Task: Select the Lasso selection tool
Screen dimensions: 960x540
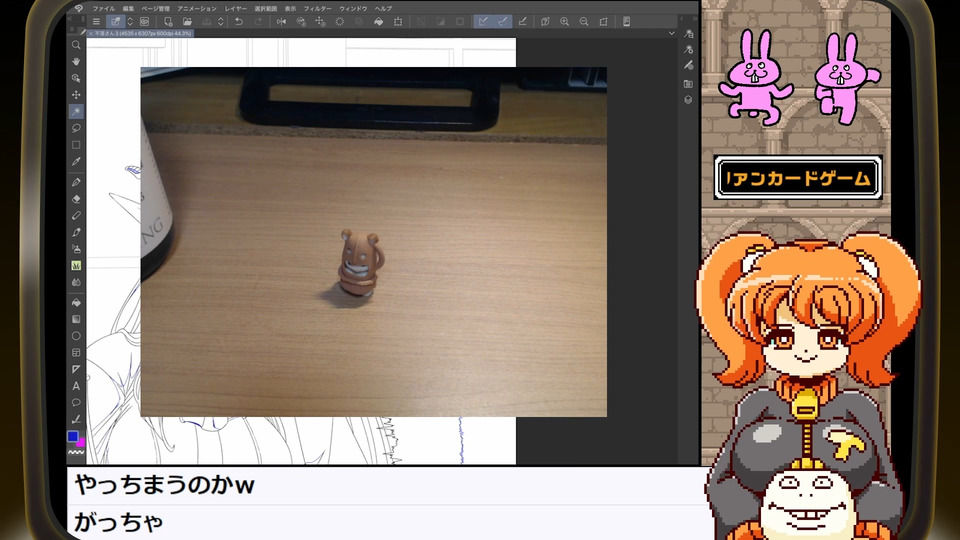Action: pos(76,128)
